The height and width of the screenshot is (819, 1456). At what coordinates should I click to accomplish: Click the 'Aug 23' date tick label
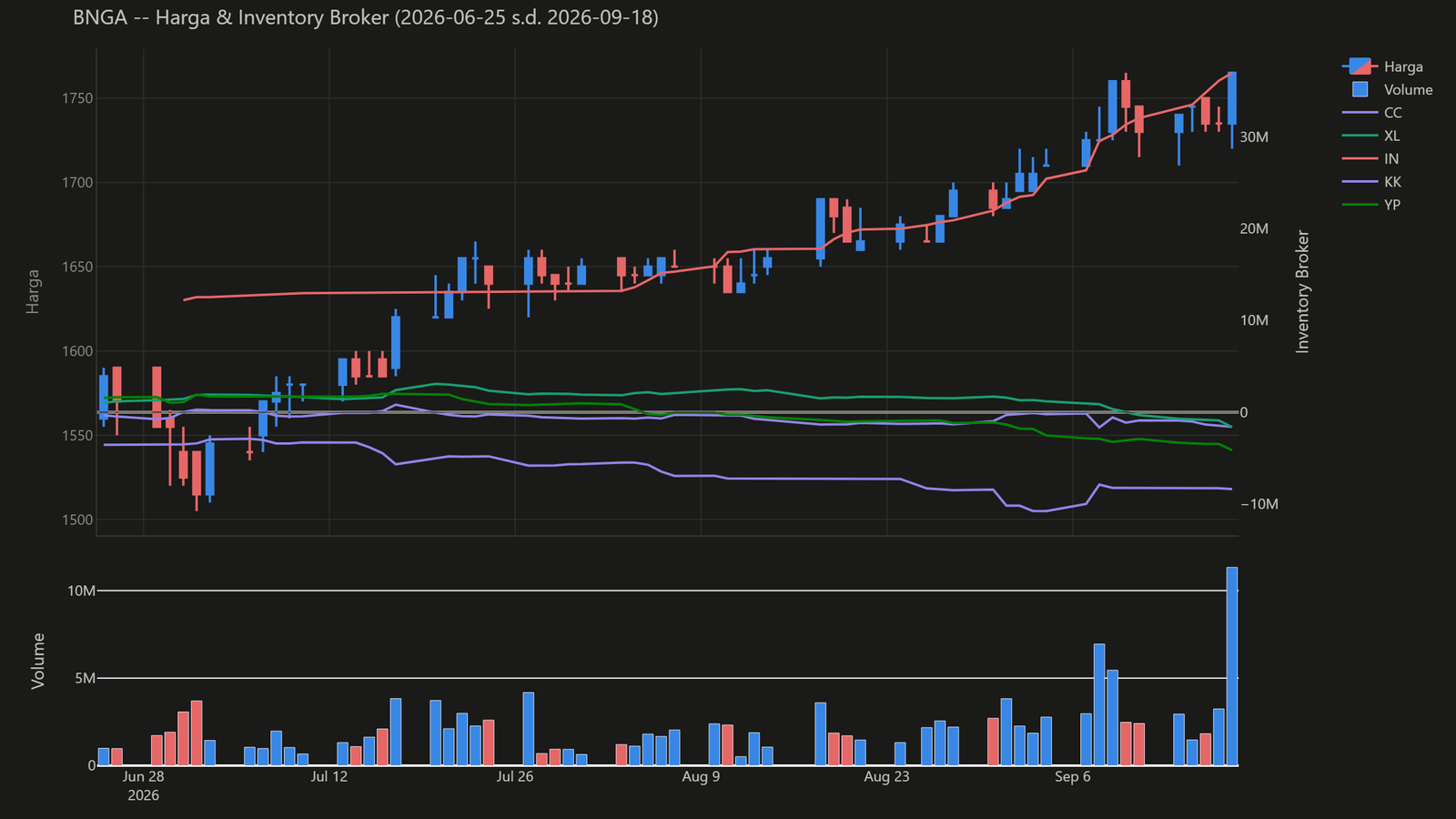886,776
